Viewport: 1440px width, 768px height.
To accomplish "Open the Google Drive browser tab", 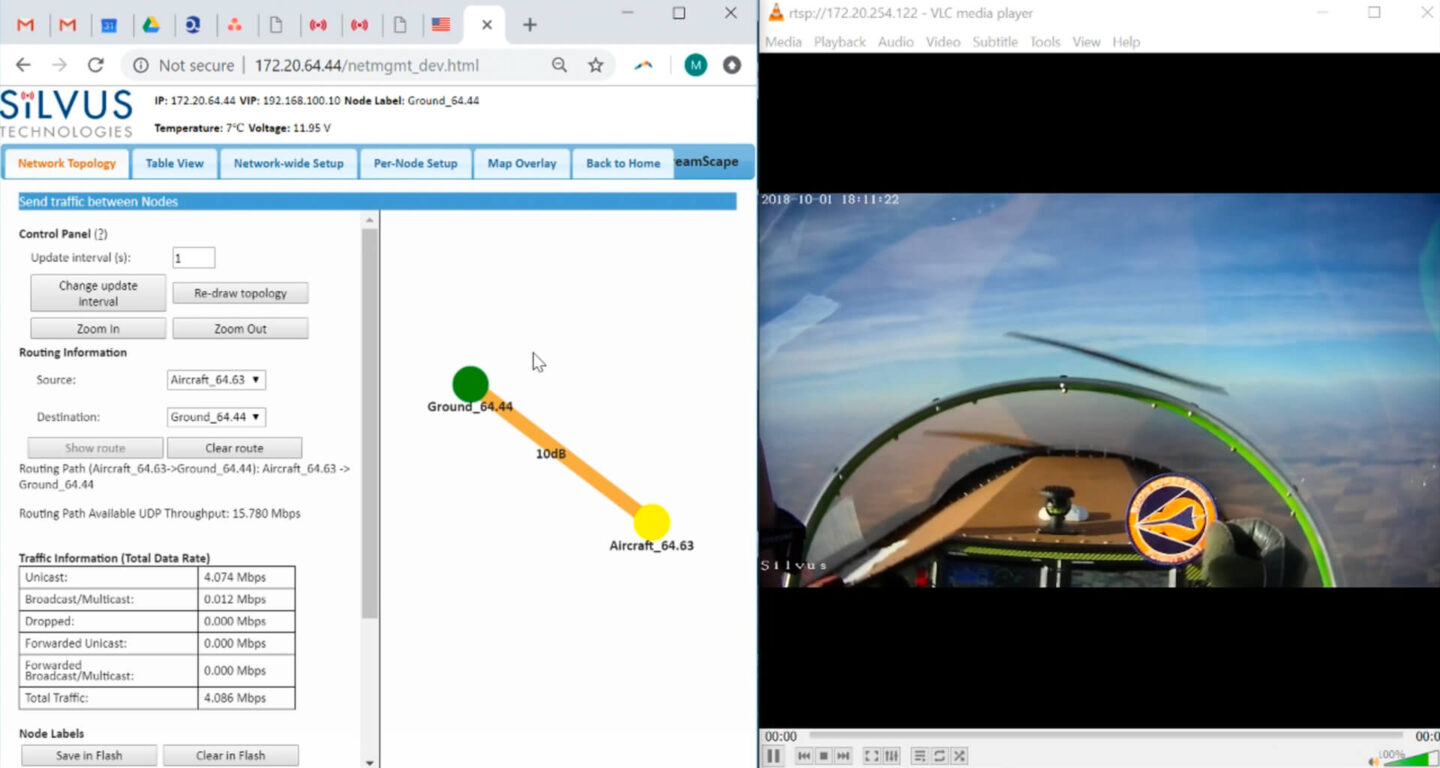I will [x=150, y=25].
